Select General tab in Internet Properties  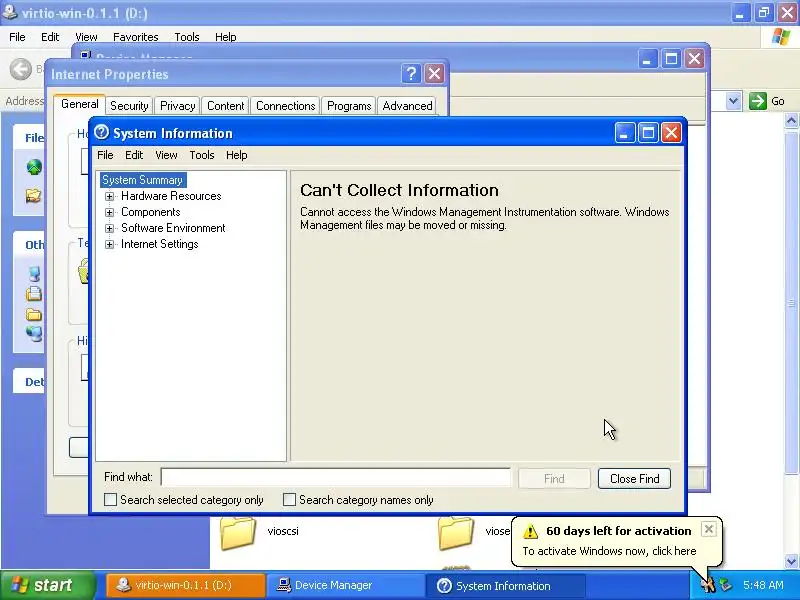(x=80, y=104)
